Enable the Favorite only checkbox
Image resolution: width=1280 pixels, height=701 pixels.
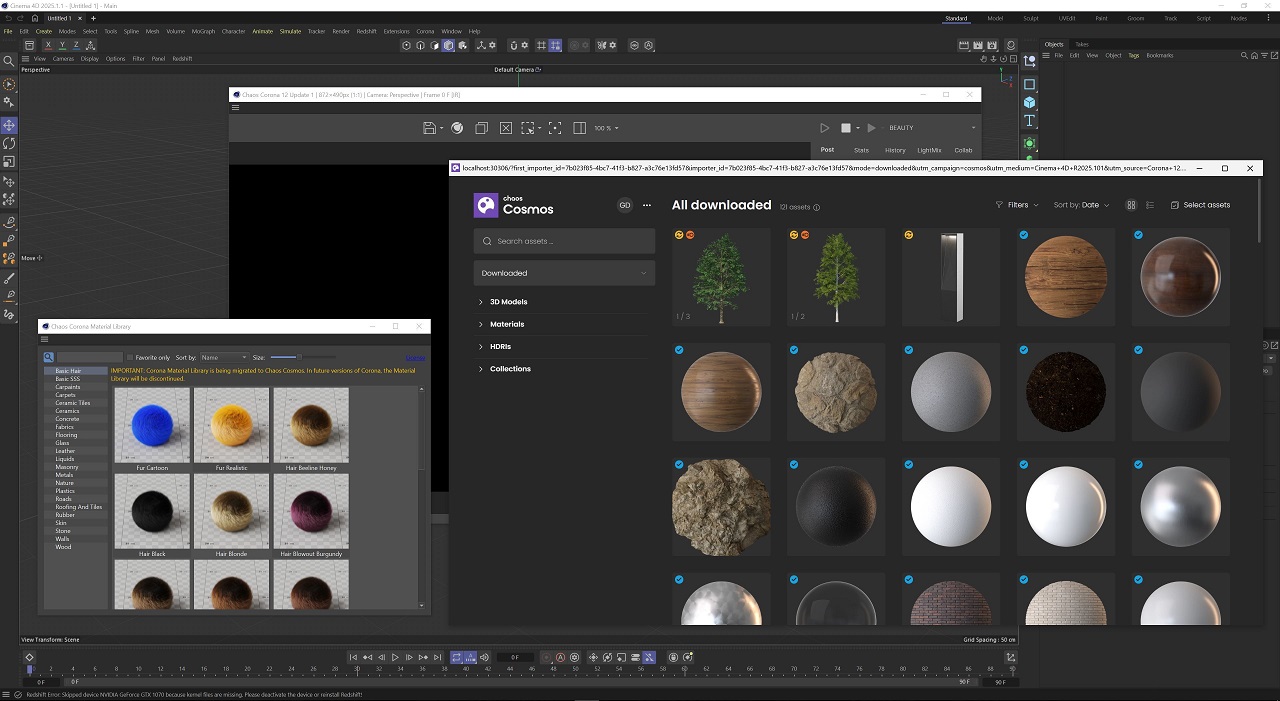(130, 357)
